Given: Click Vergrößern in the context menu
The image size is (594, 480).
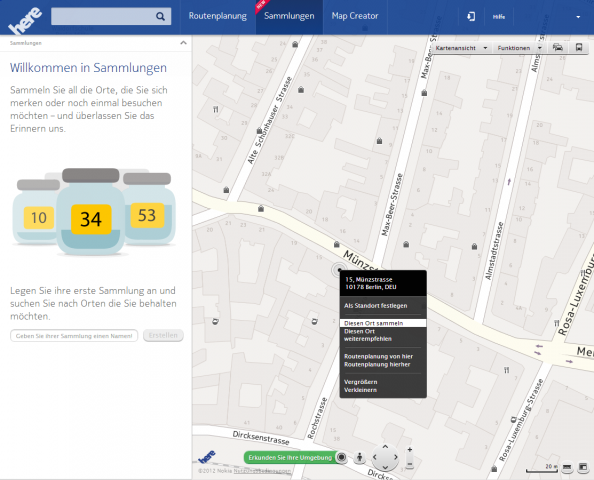Looking at the screenshot, I should click(360, 382).
